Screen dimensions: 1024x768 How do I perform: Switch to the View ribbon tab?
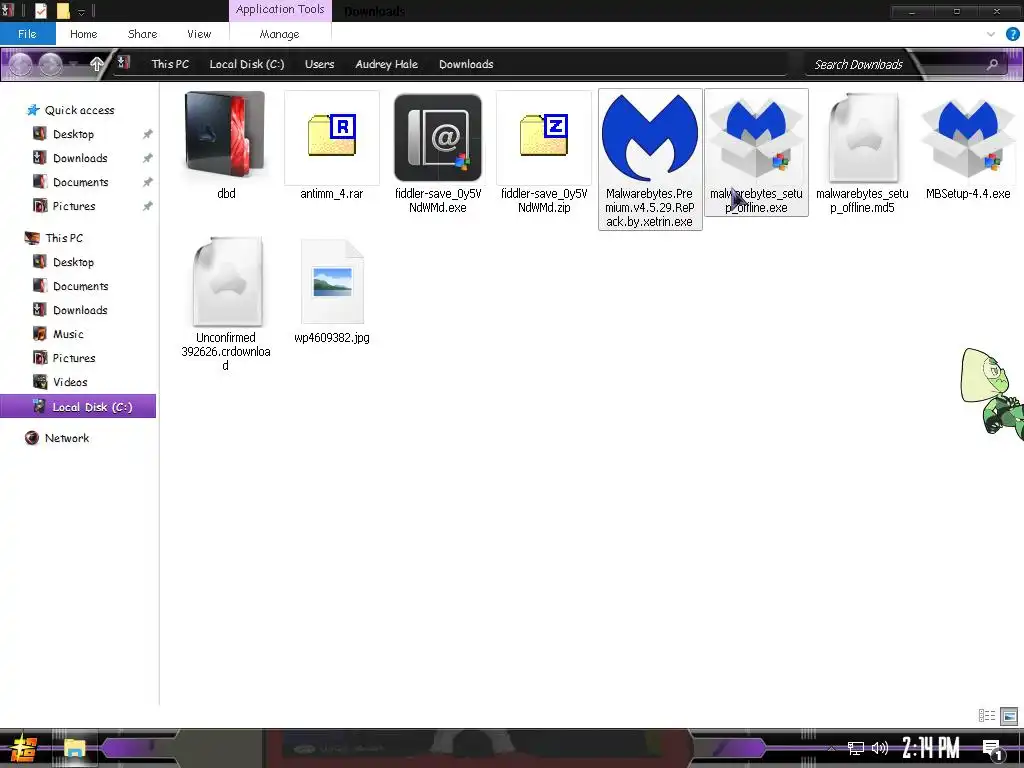199,34
